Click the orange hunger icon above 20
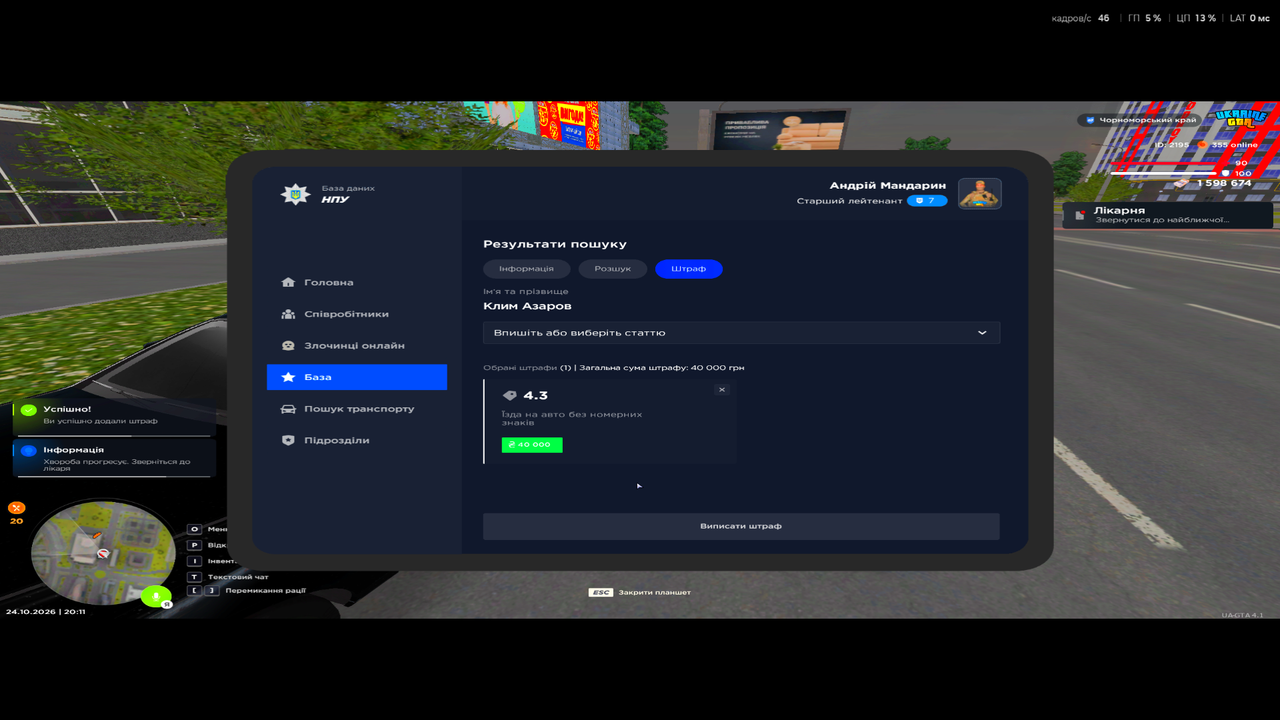 coord(16,508)
